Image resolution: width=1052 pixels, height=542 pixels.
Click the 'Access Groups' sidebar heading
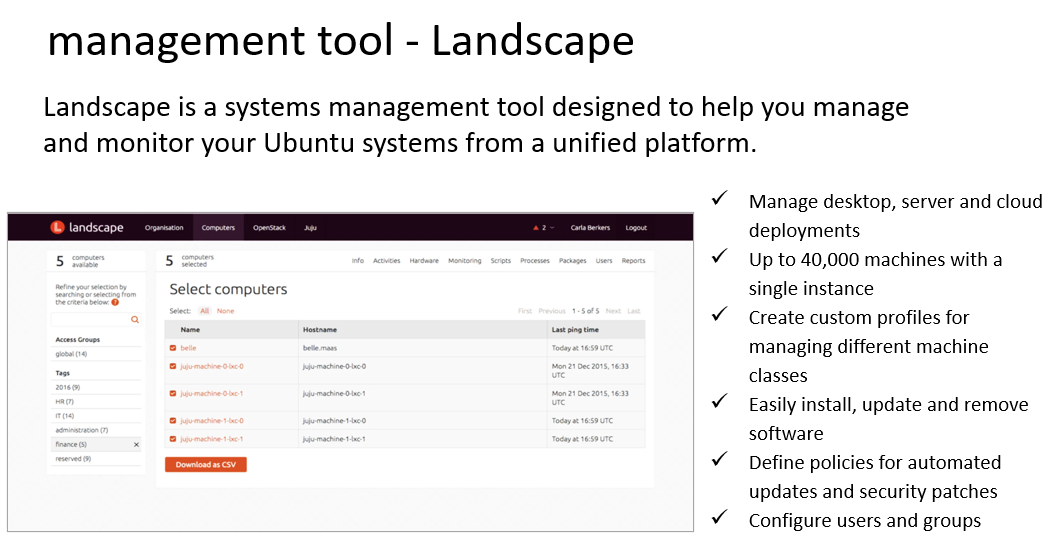[x=78, y=340]
